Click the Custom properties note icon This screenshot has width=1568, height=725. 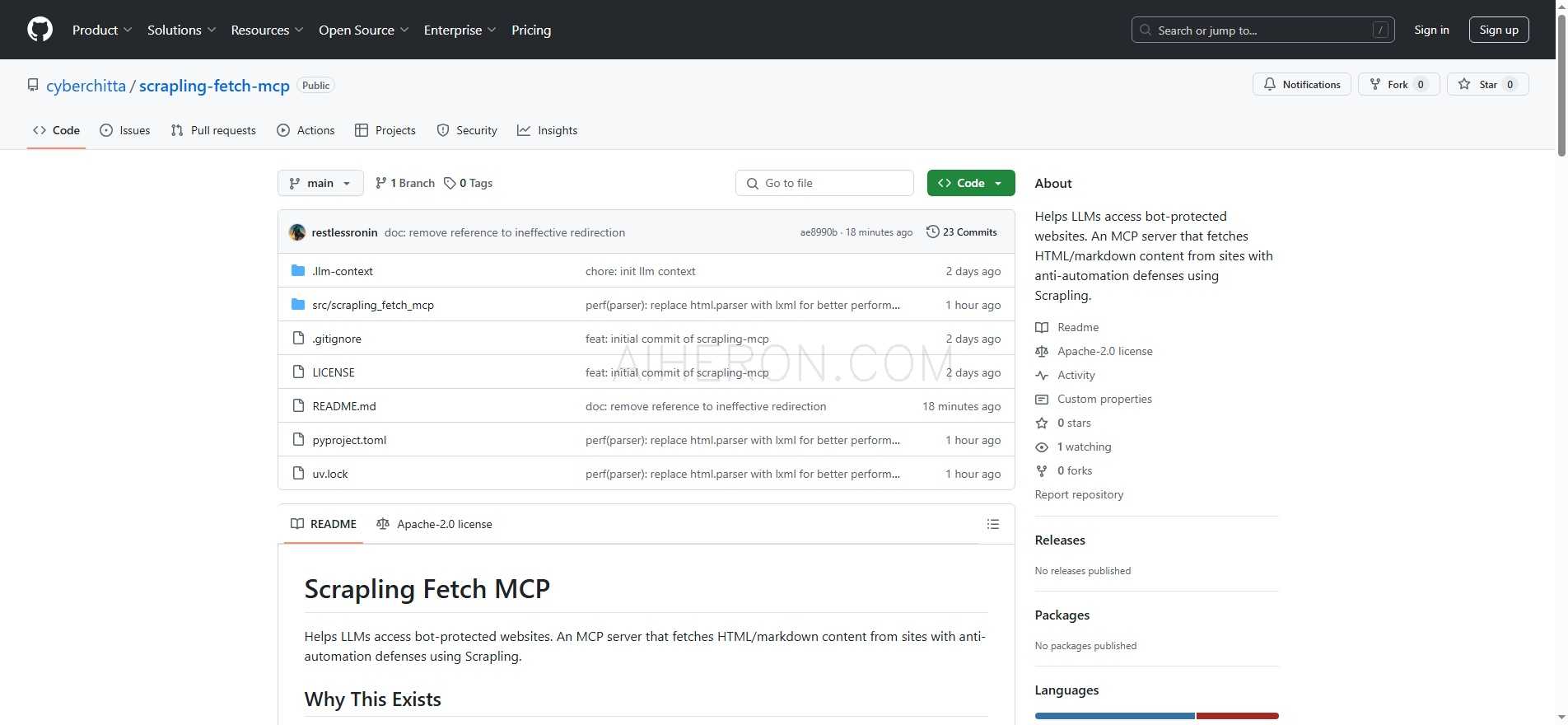(x=1042, y=399)
